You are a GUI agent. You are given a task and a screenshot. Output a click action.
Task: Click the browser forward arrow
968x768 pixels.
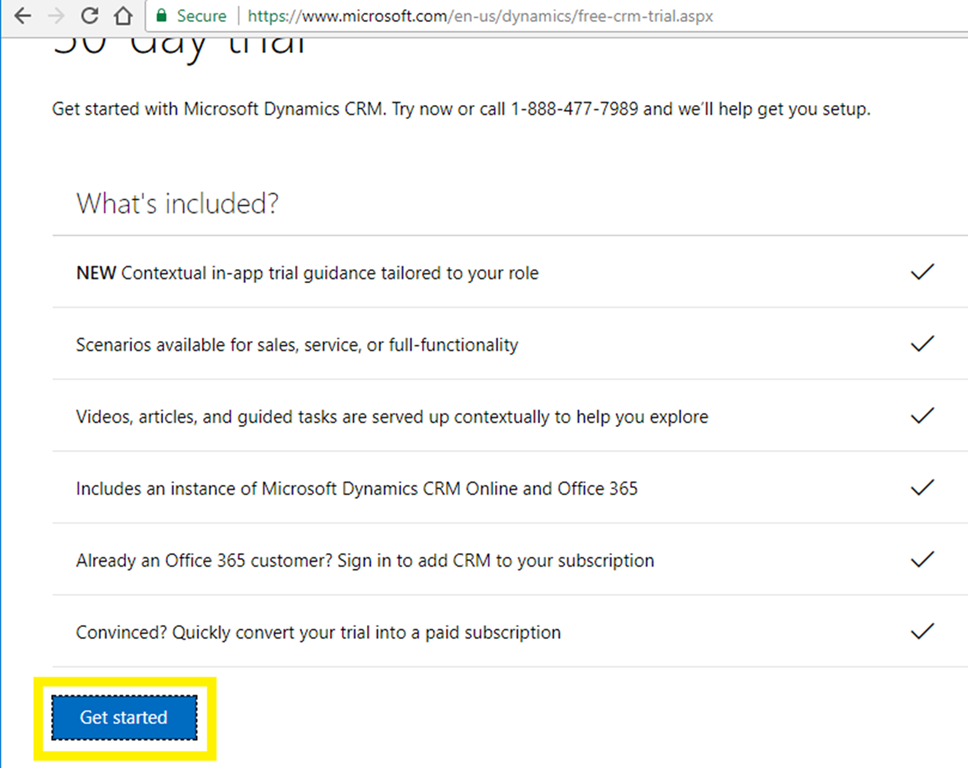tap(56, 16)
